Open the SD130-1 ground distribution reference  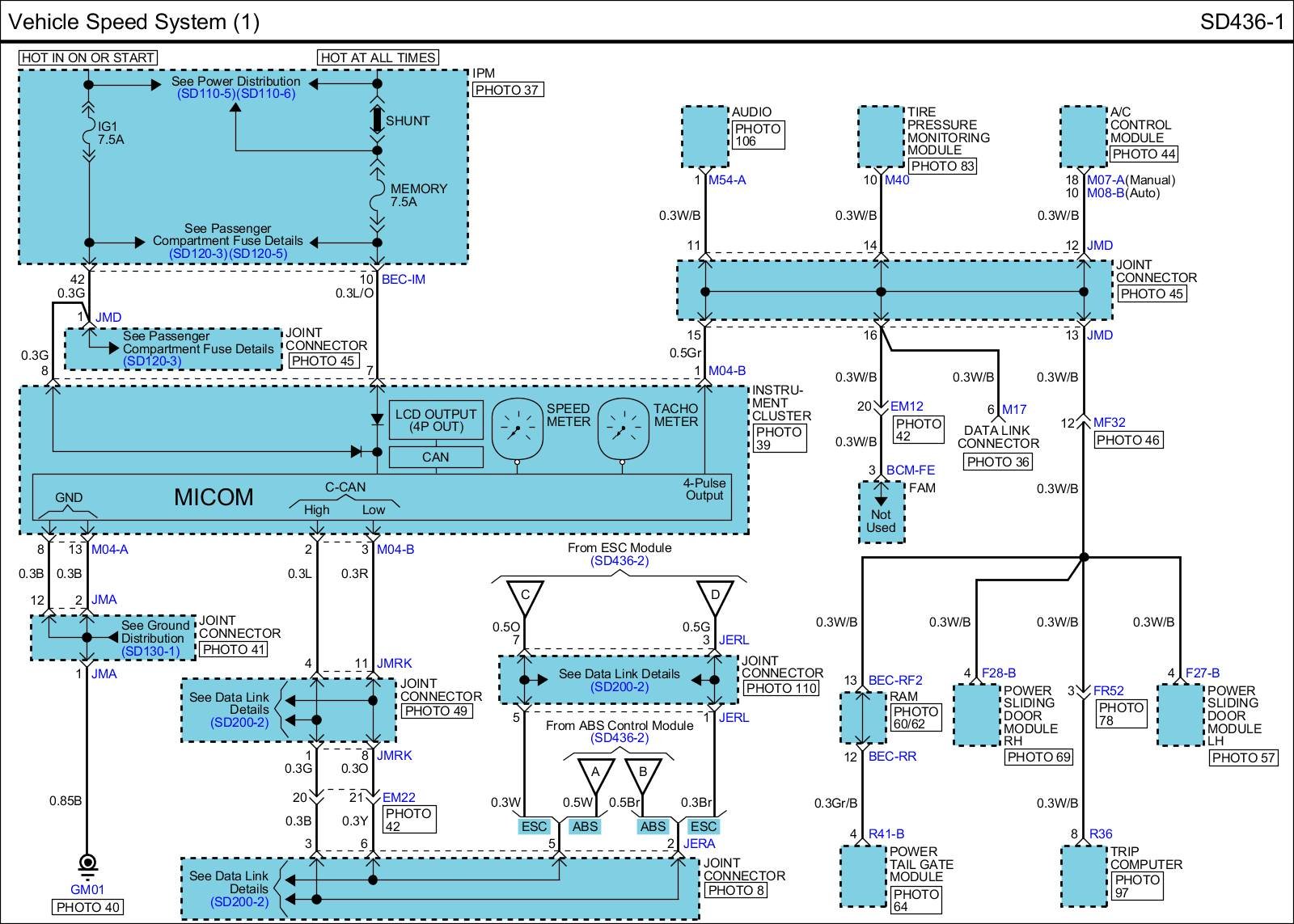click(150, 651)
